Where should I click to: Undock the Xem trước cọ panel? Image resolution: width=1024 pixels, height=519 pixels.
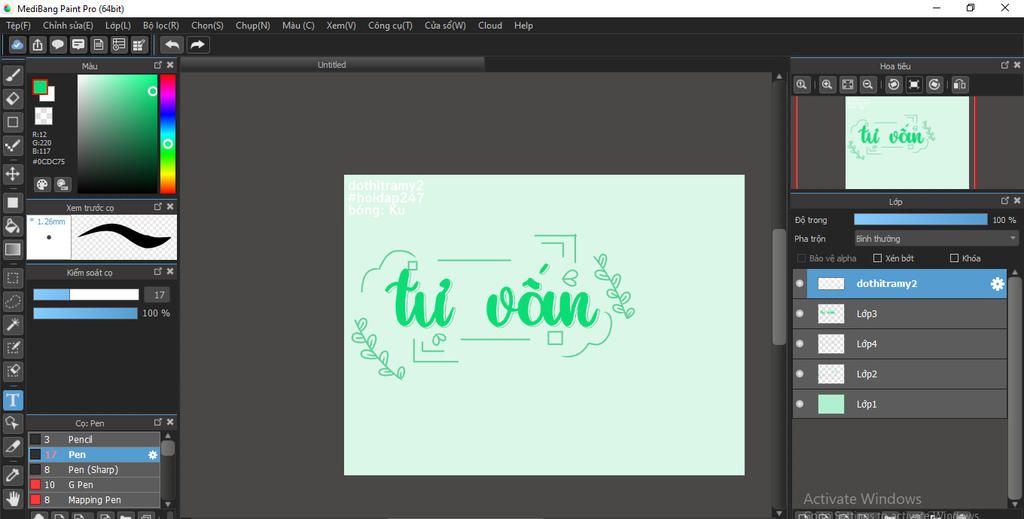pos(158,206)
